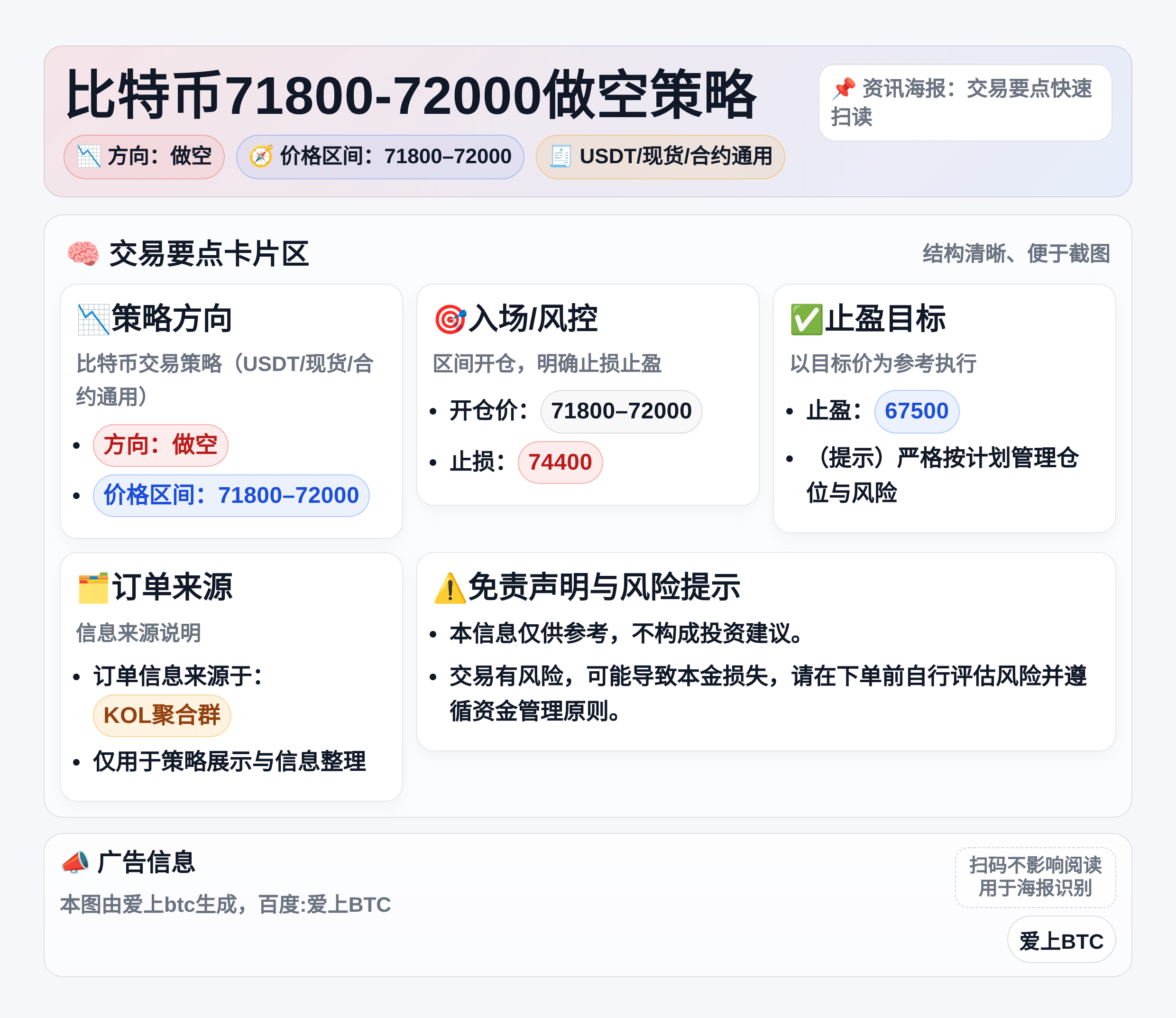Click the red 方向：做空 pill in 策略方向 card

click(x=161, y=445)
